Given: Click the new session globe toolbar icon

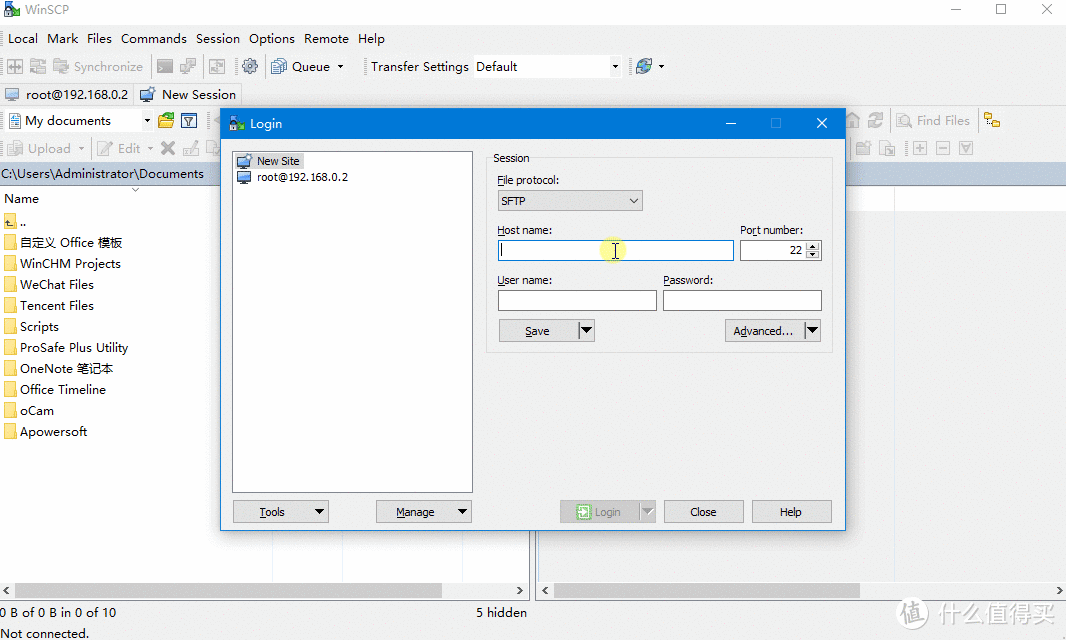Looking at the screenshot, I should (644, 66).
